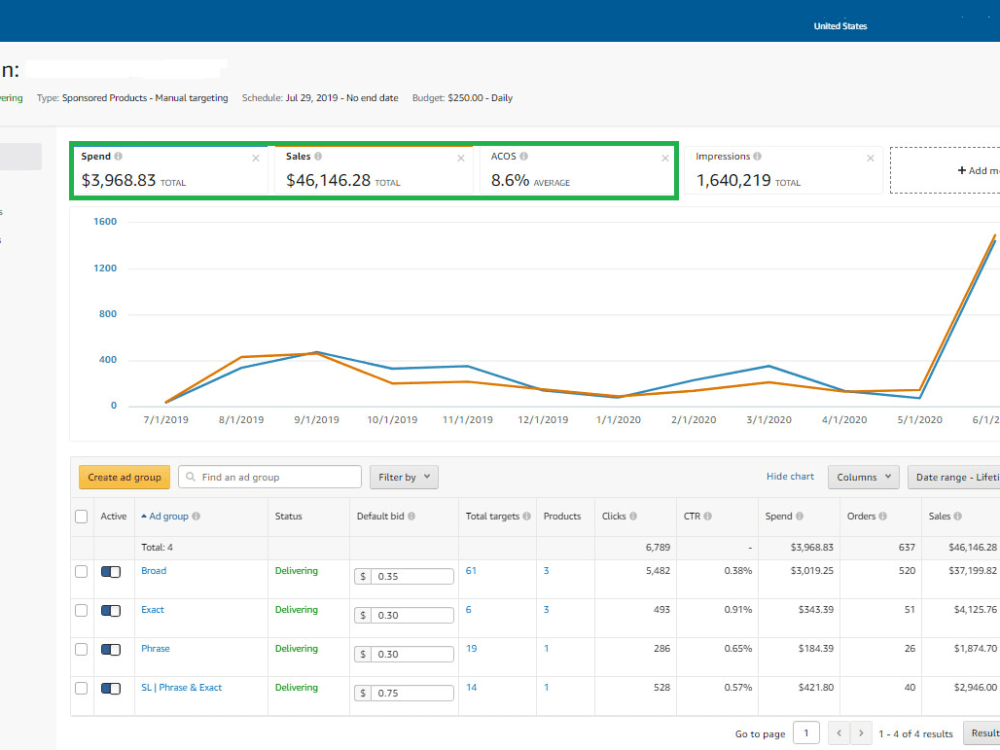Click the Delivering status for Broad
Image resolution: width=1000 pixels, height=750 pixels.
296,571
